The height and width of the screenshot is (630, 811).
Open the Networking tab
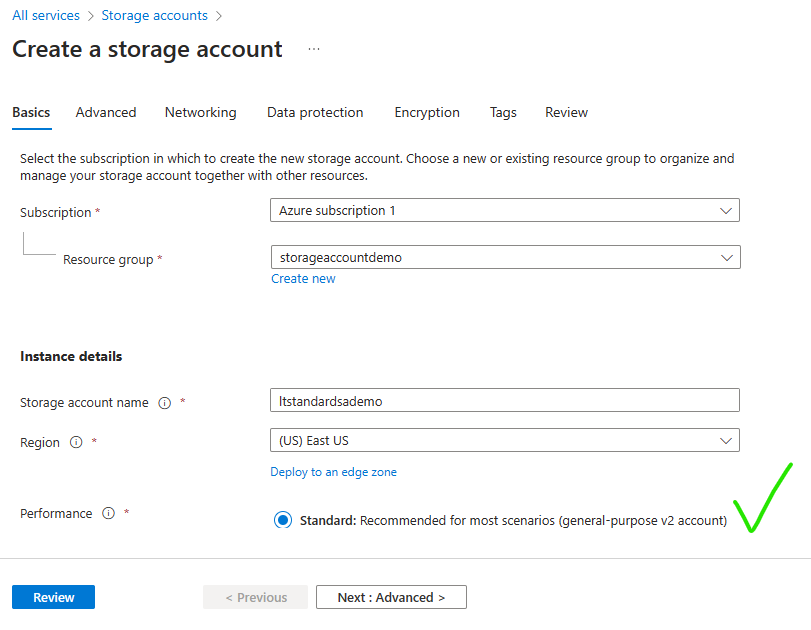click(201, 113)
